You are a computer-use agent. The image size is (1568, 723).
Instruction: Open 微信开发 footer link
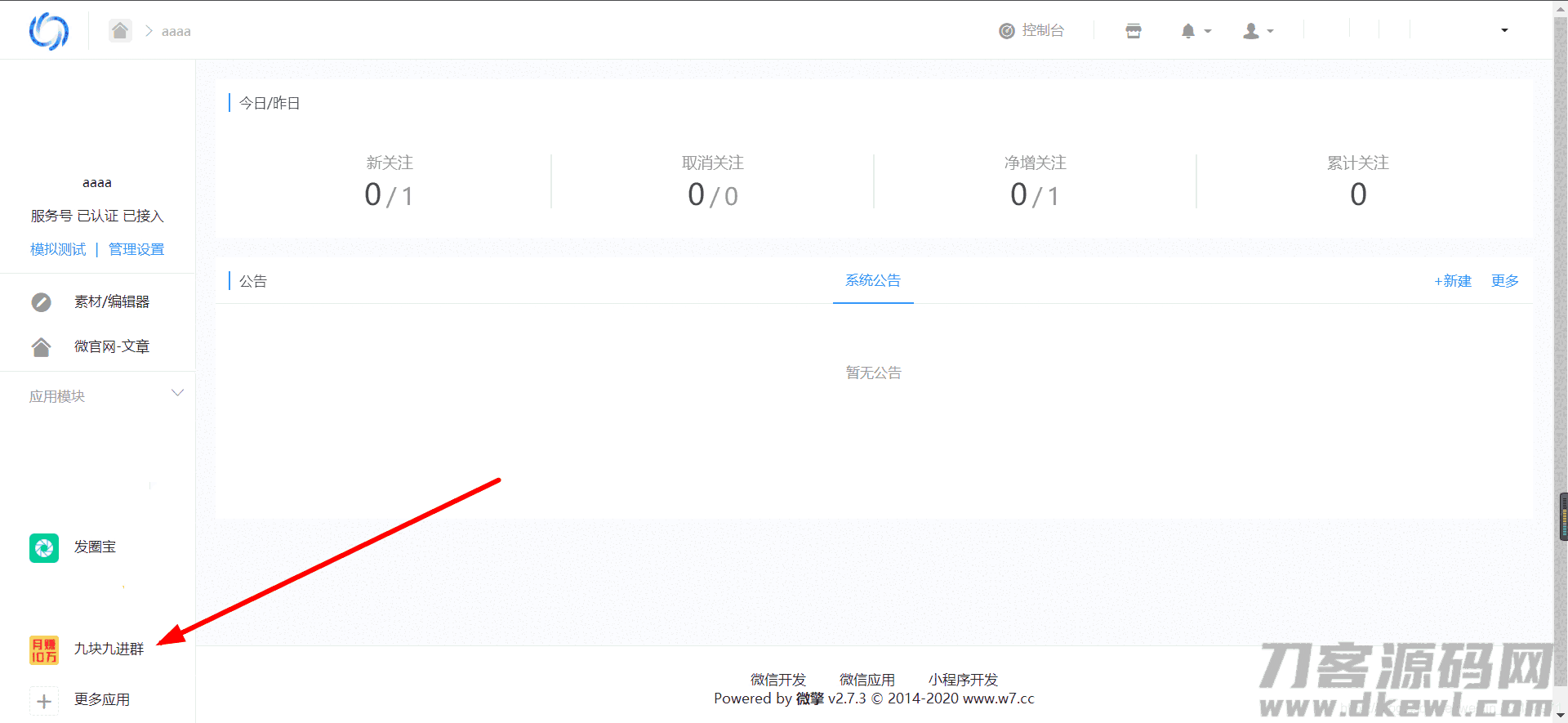coord(778,680)
